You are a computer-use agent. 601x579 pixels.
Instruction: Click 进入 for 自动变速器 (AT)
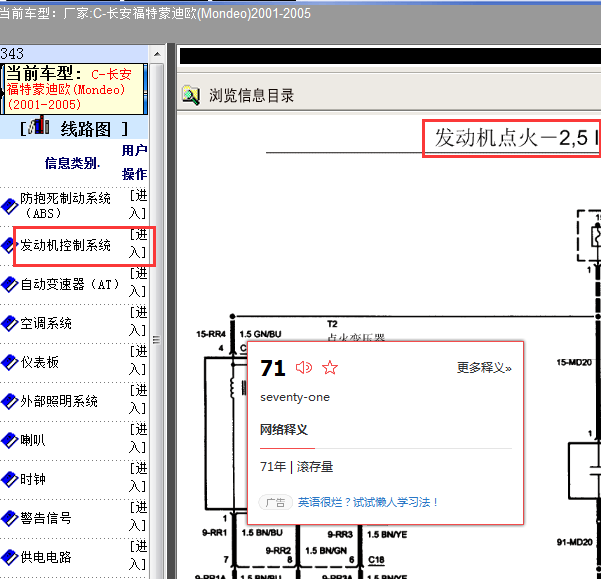coord(138,282)
